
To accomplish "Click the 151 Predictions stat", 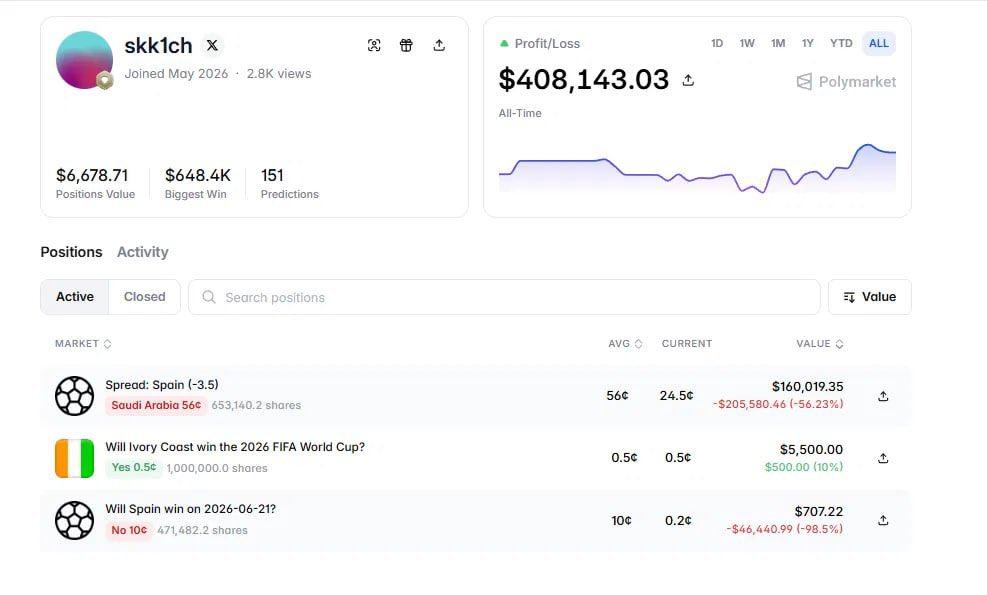I will 290,183.
